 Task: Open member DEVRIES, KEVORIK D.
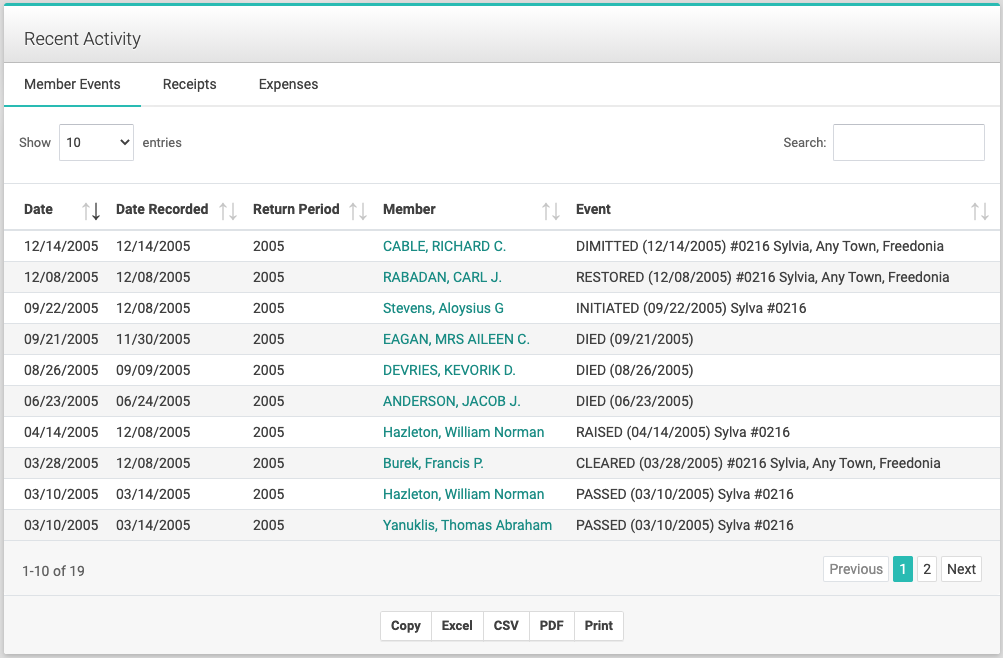tap(449, 370)
